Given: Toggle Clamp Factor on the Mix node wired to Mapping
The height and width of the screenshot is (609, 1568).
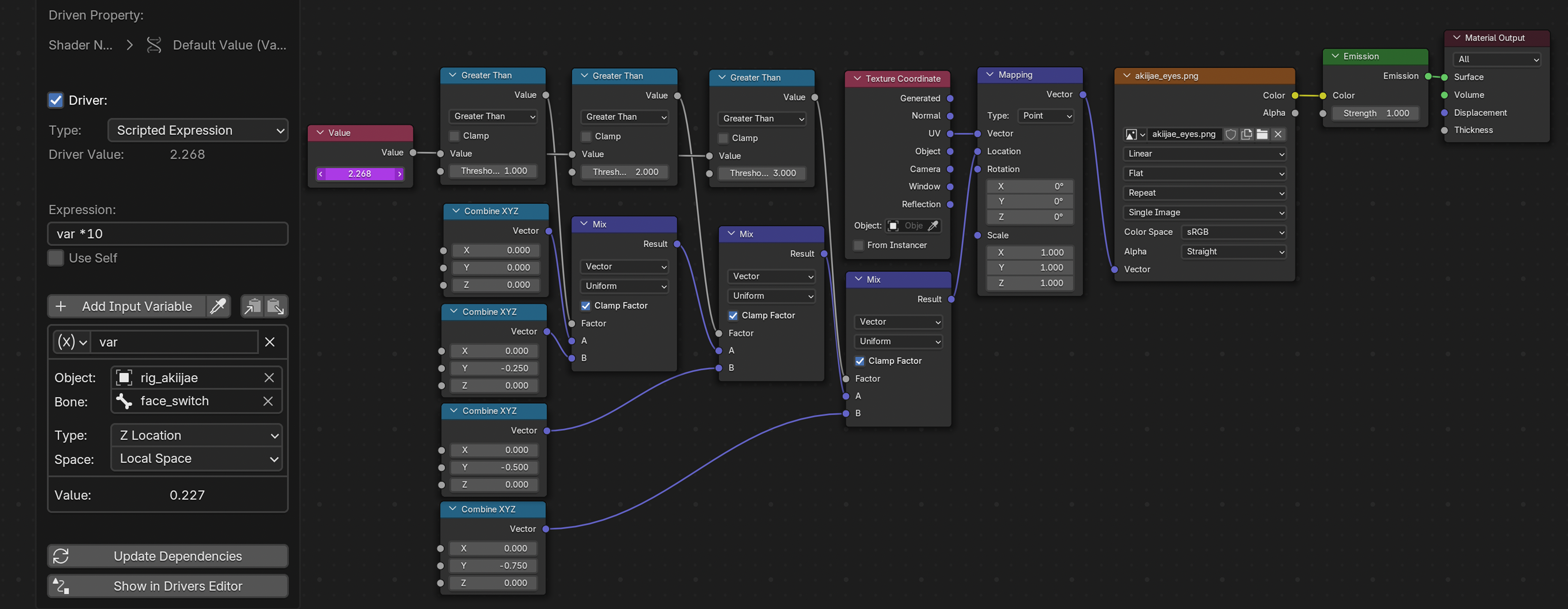Looking at the screenshot, I should 859,361.
